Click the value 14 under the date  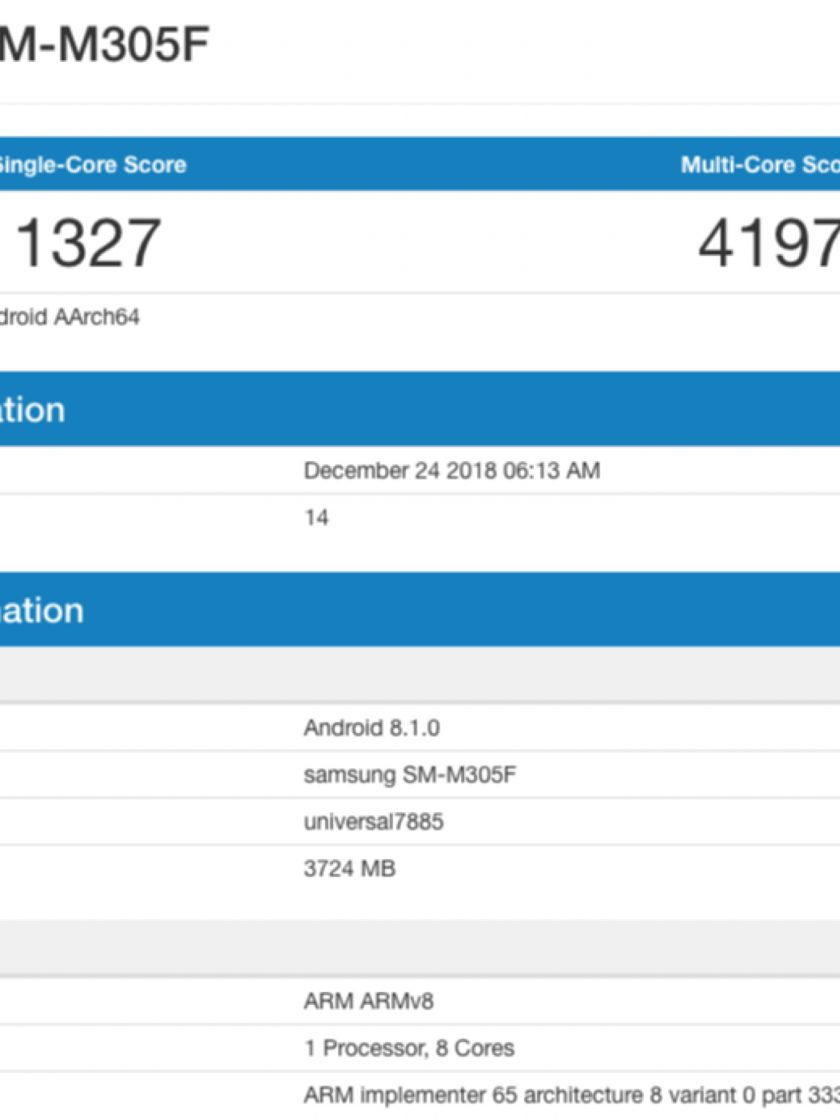(x=316, y=518)
